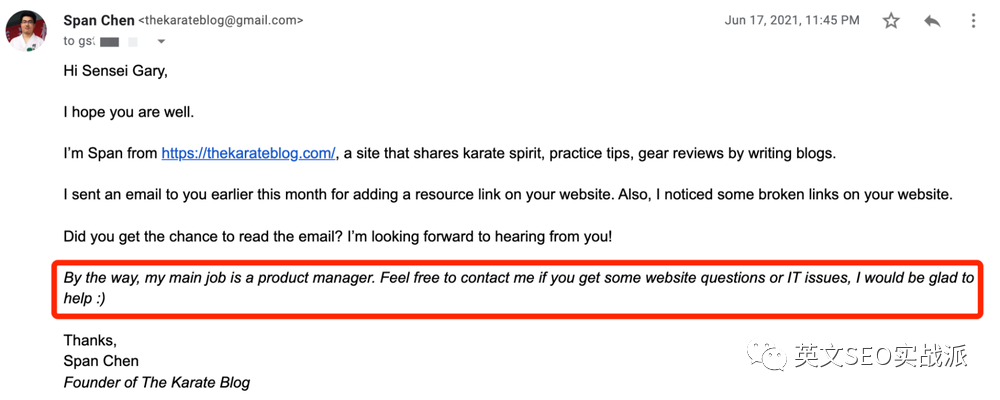Click the Jun 17, 2021 timestamp

791,20
